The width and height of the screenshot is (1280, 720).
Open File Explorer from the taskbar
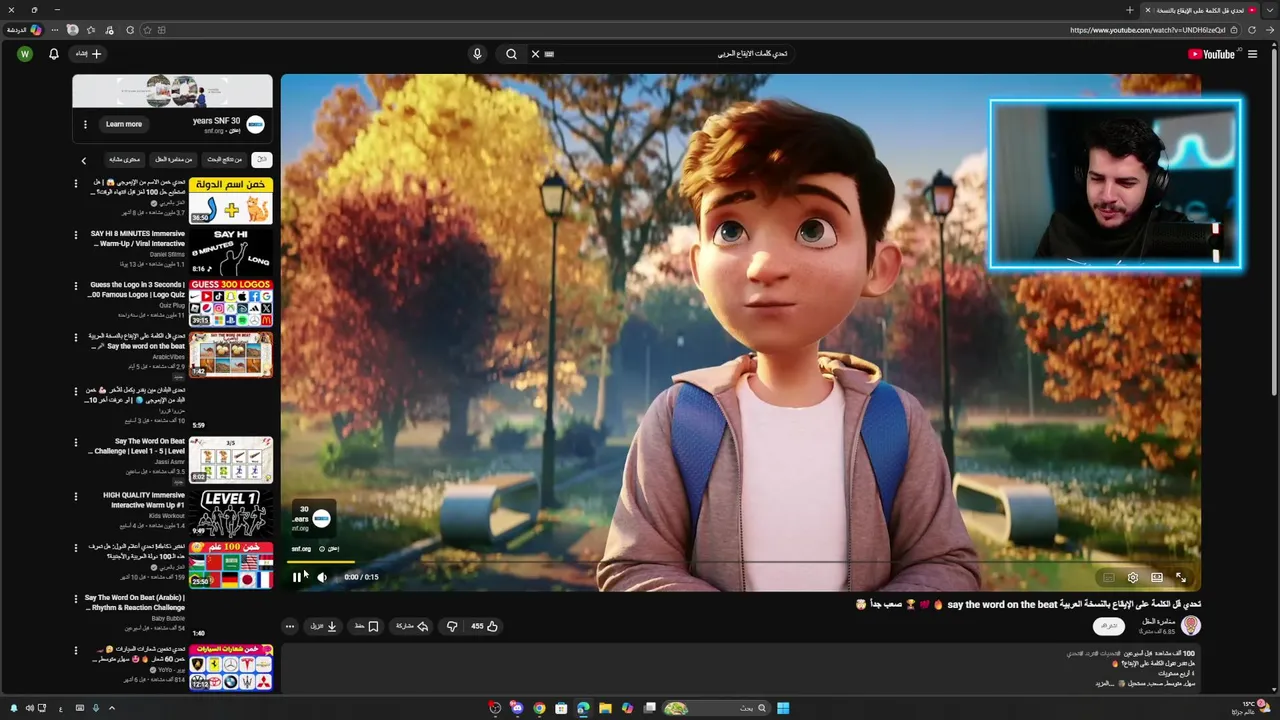(x=605, y=708)
